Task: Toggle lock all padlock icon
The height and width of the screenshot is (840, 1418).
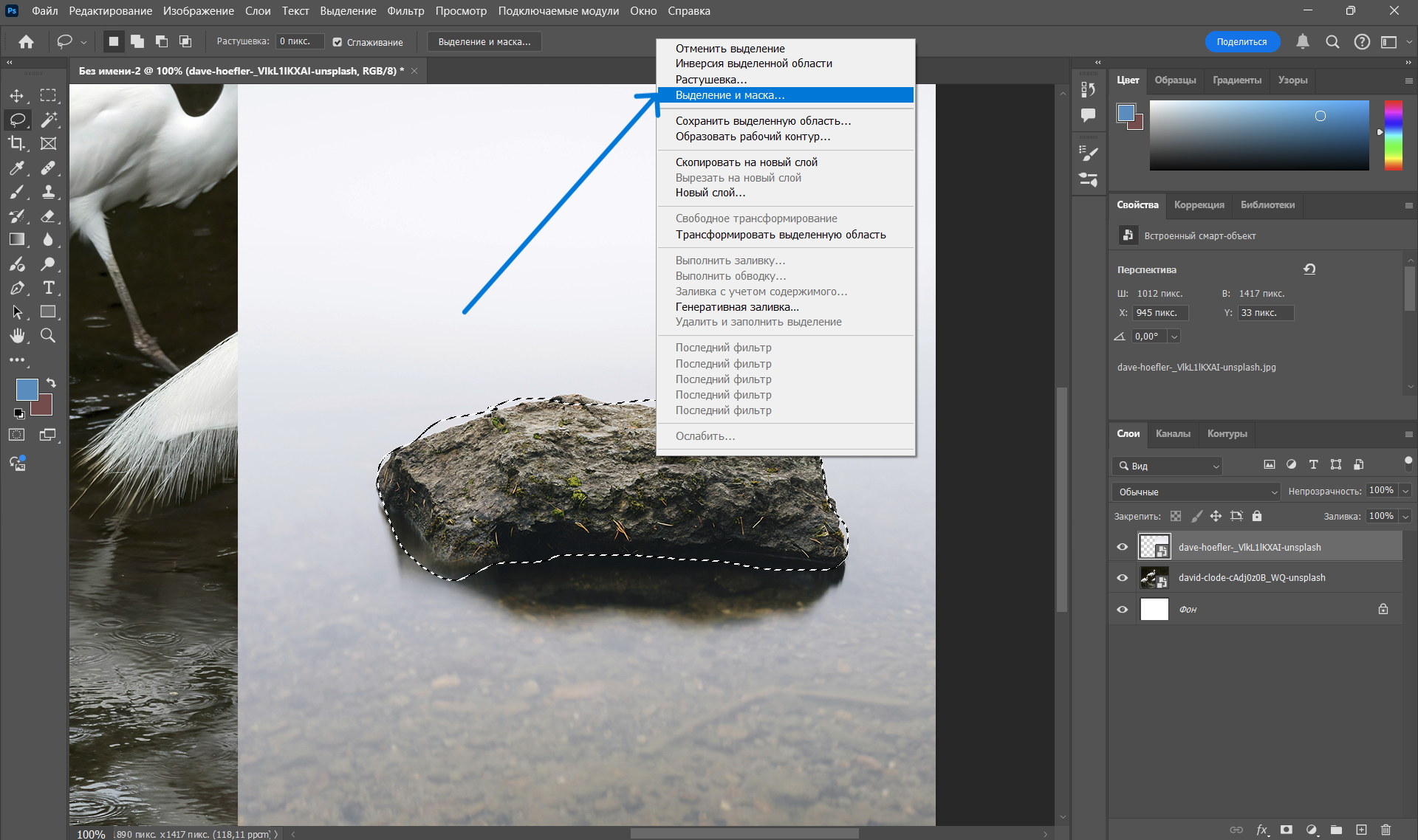Action: click(x=1257, y=516)
